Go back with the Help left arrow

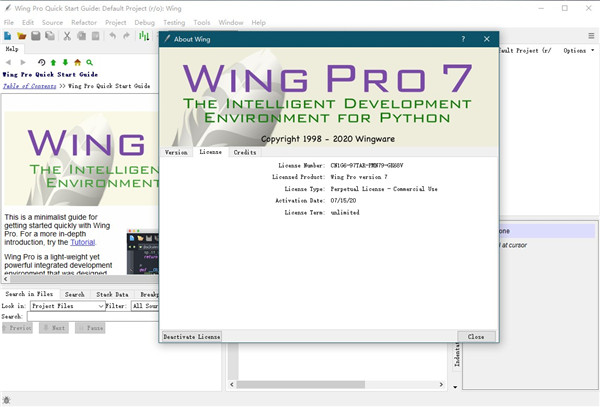[x=8, y=62]
